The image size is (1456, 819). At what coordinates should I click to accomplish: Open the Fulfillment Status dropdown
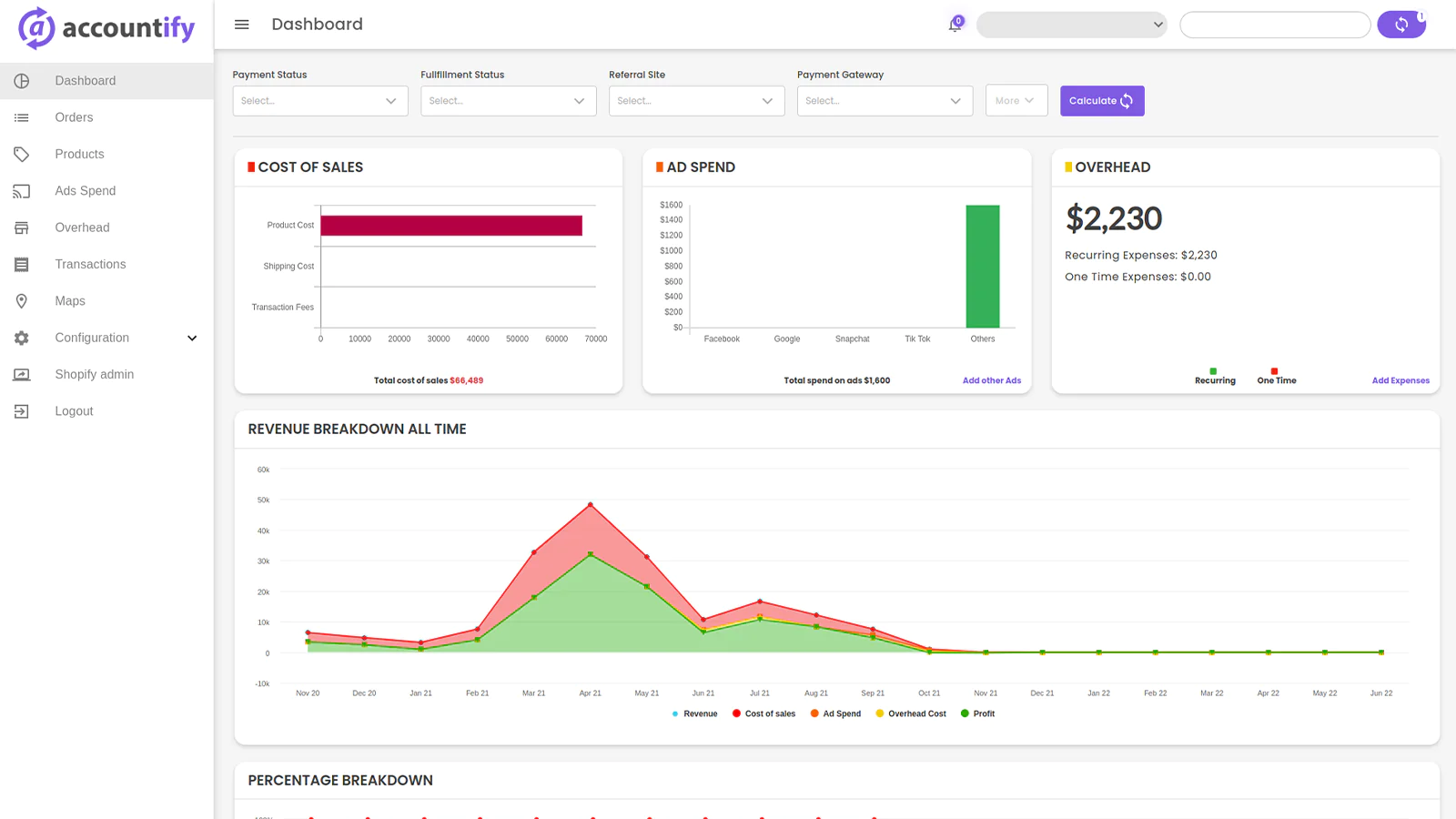point(509,101)
